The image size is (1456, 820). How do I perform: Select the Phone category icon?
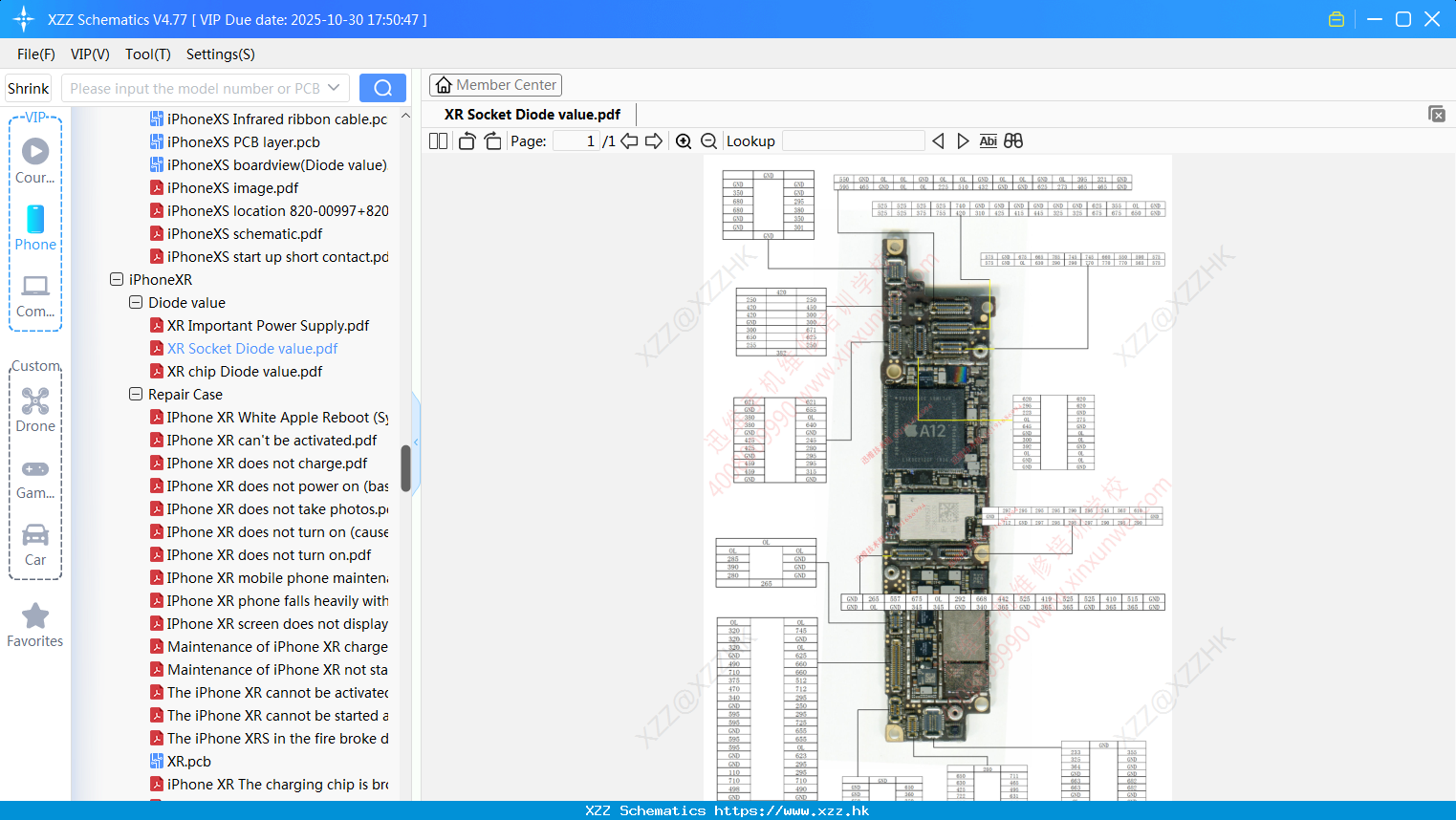coord(35,227)
